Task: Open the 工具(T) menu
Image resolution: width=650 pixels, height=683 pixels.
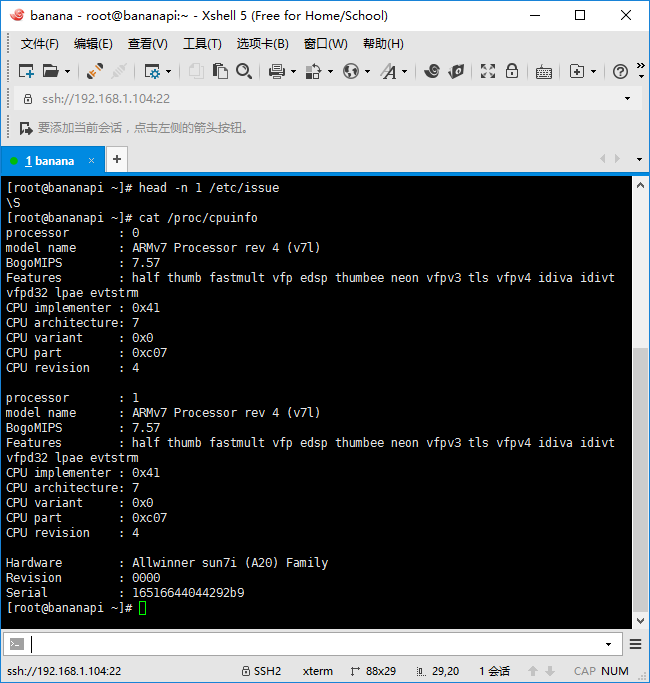Action: tap(202, 44)
